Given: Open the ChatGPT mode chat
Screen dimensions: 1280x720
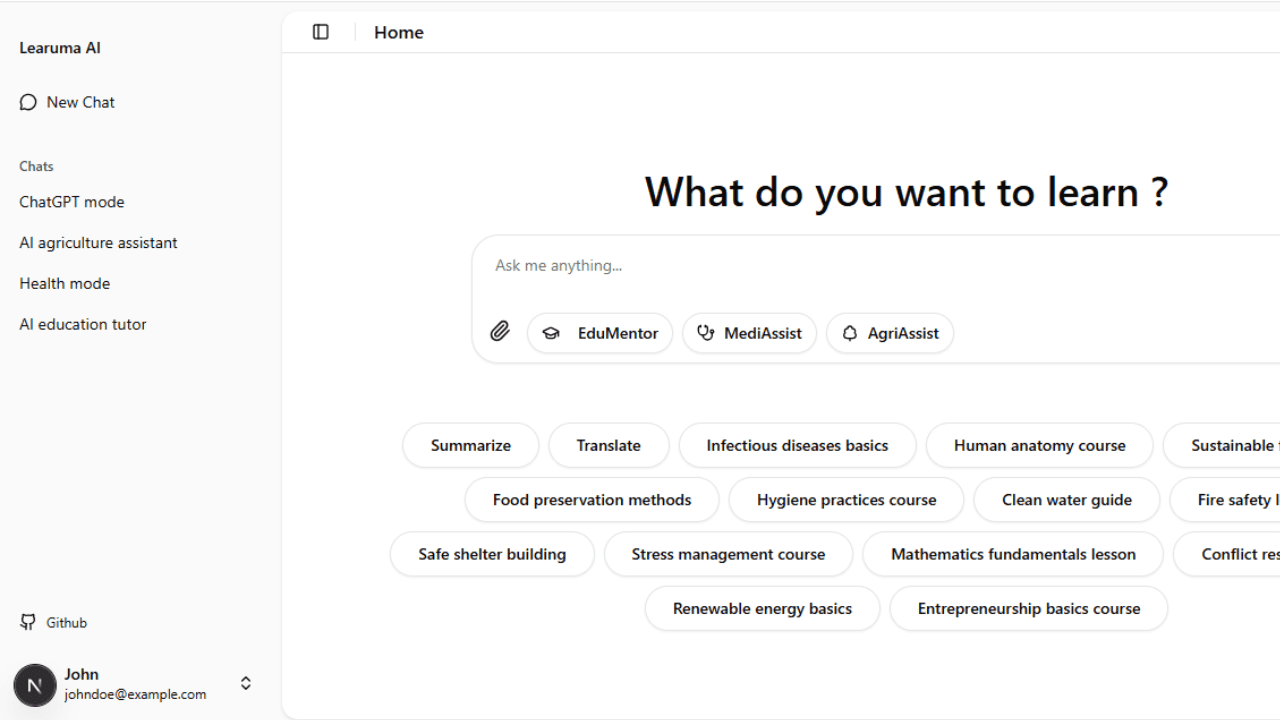Looking at the screenshot, I should (72, 202).
